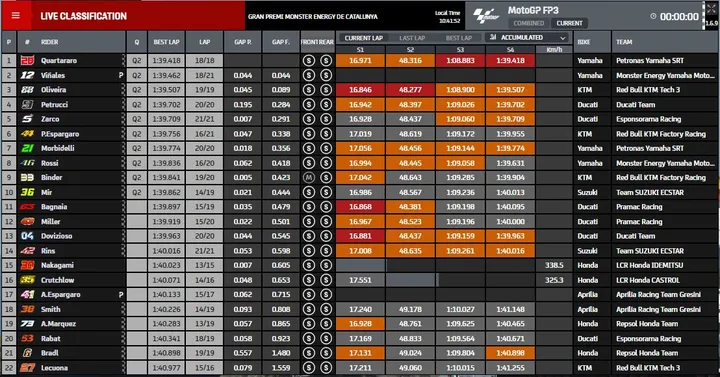The height and width of the screenshot is (377, 720).
Task: Click the accumulated sort icon
Action: click(x=493, y=37)
